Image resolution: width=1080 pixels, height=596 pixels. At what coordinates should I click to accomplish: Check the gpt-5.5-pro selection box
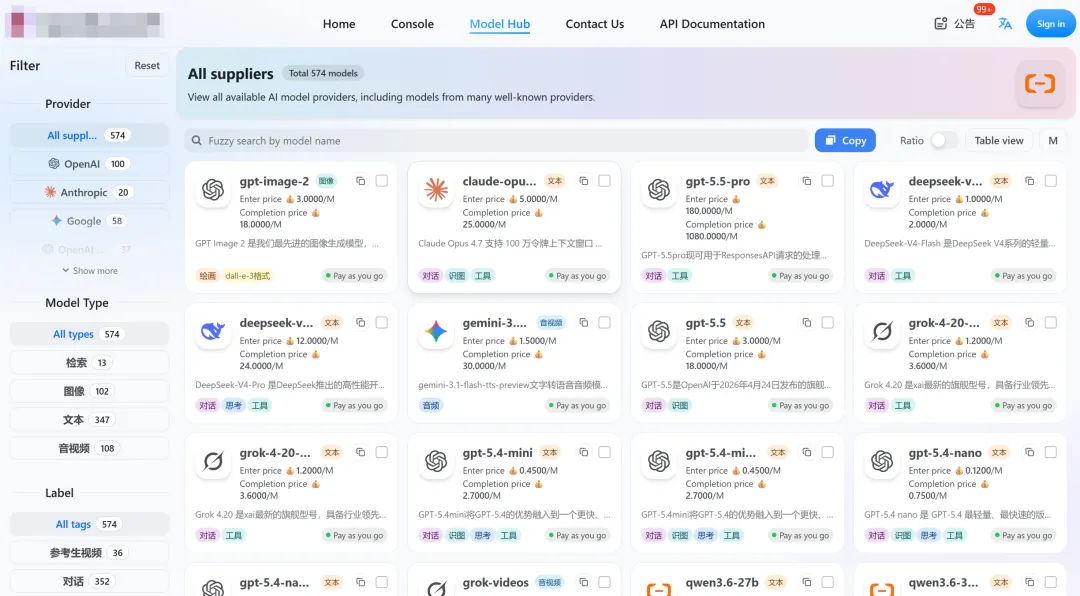point(828,181)
